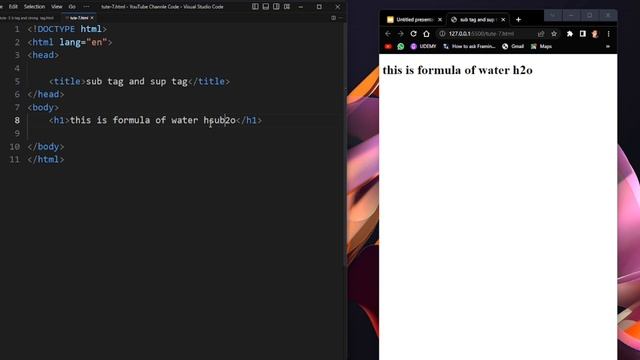Open Chrome home page icon
This screenshot has width=640, height=360.
426,34
